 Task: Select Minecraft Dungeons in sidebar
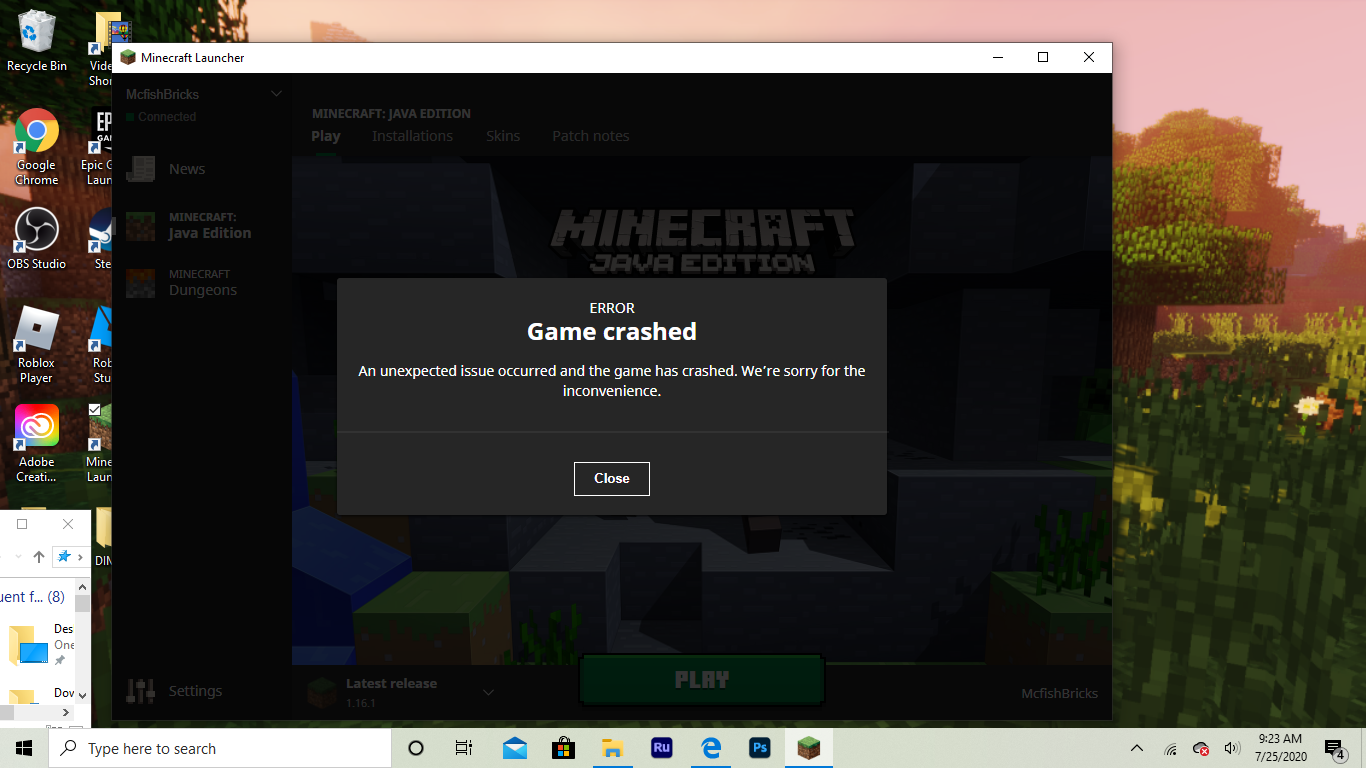(x=202, y=283)
